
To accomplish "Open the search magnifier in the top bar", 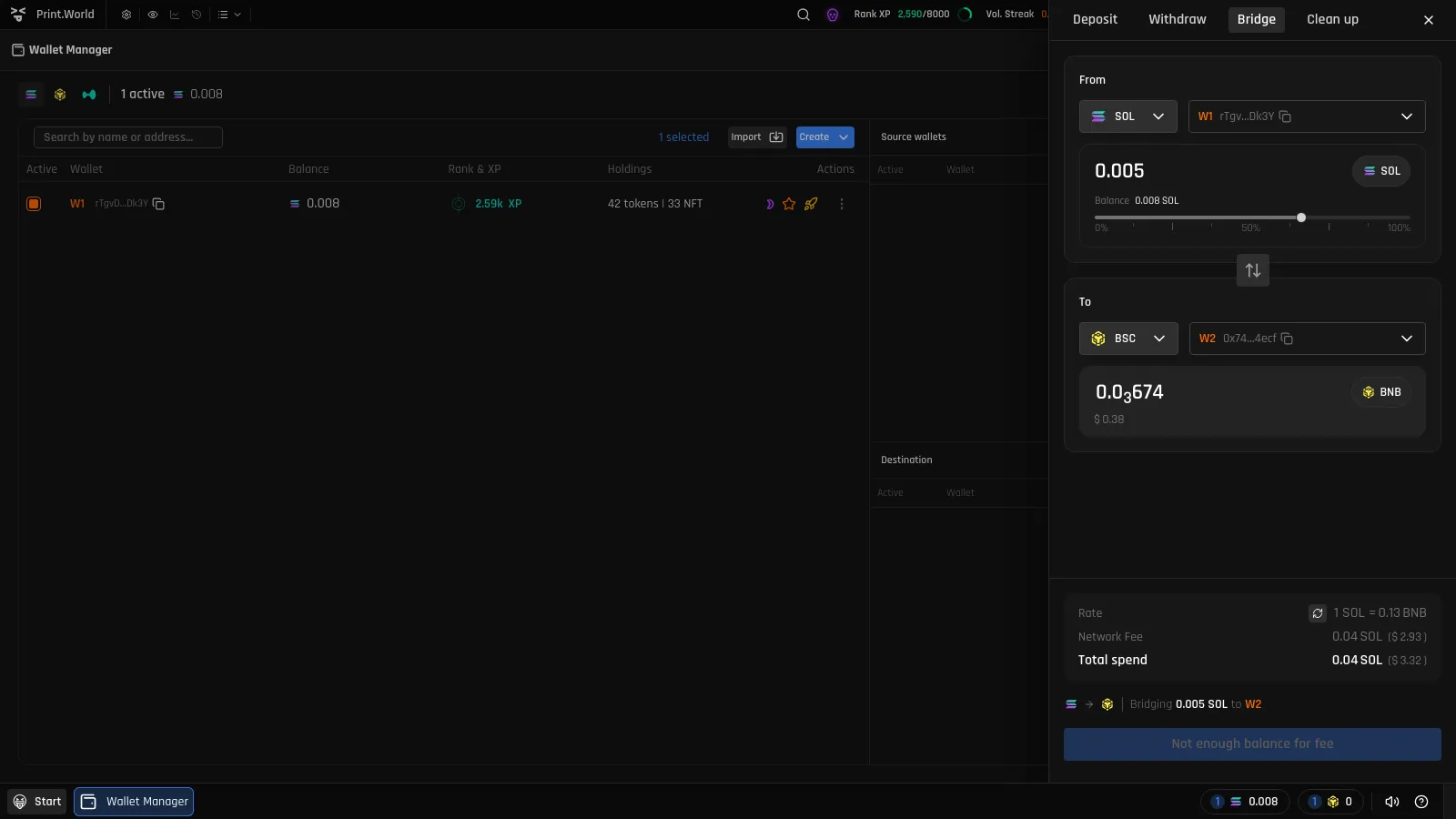I will click(x=804, y=15).
